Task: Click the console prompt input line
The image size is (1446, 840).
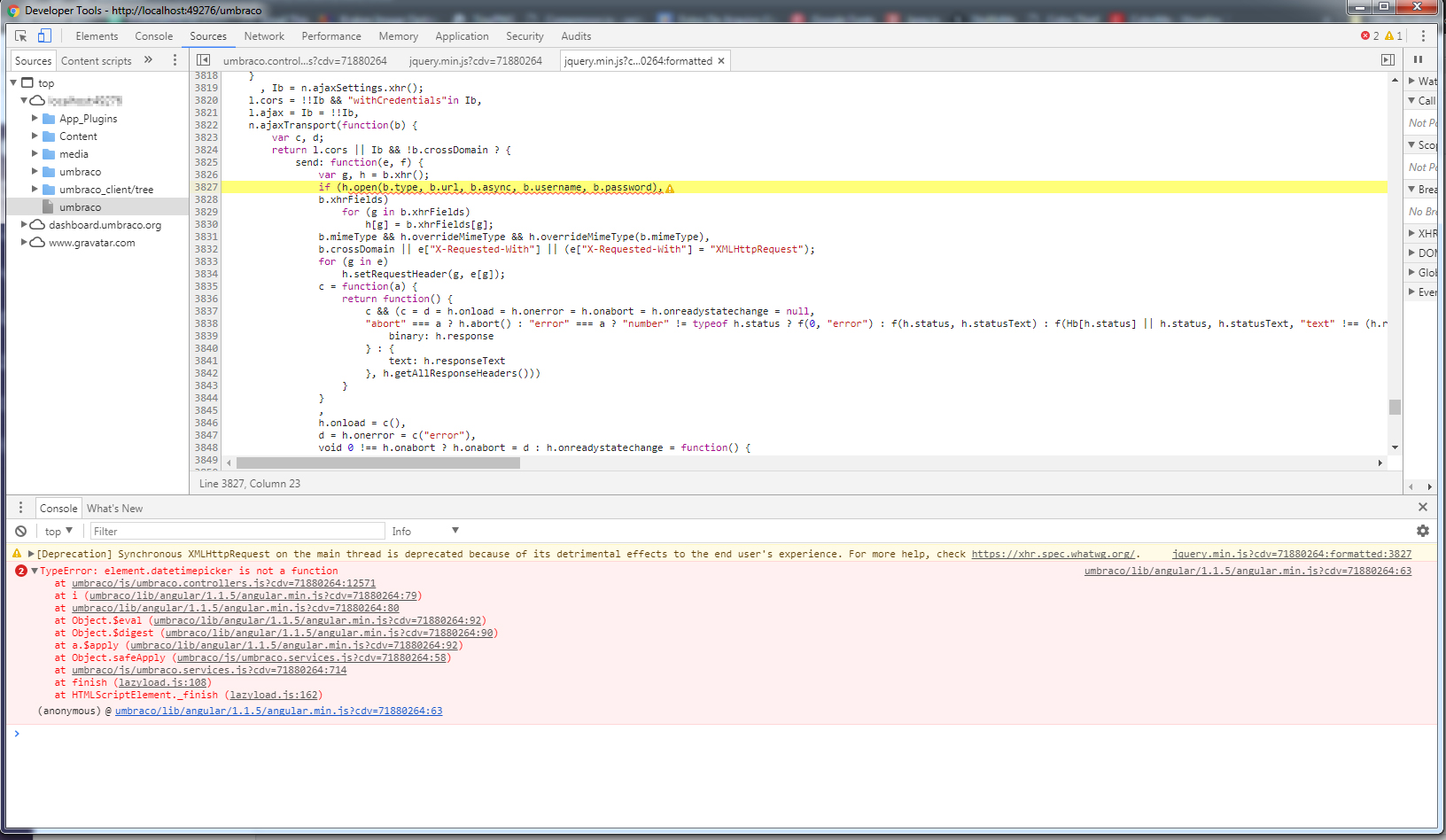Action: click(x=722, y=734)
